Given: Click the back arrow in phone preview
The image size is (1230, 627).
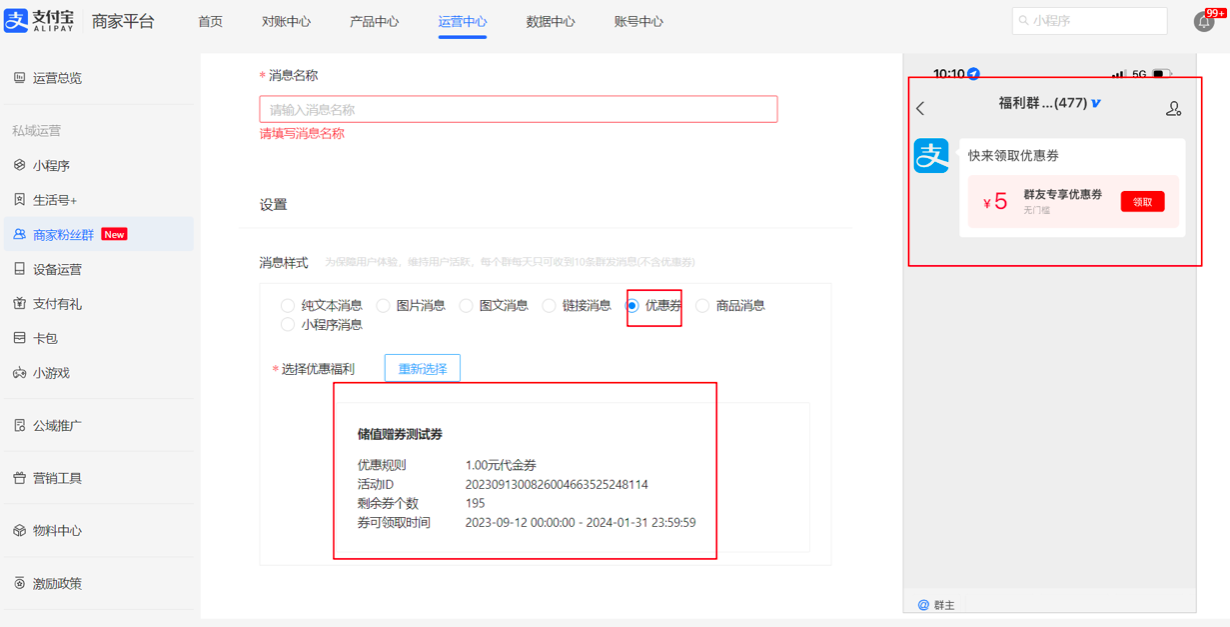Looking at the screenshot, I should point(921,108).
